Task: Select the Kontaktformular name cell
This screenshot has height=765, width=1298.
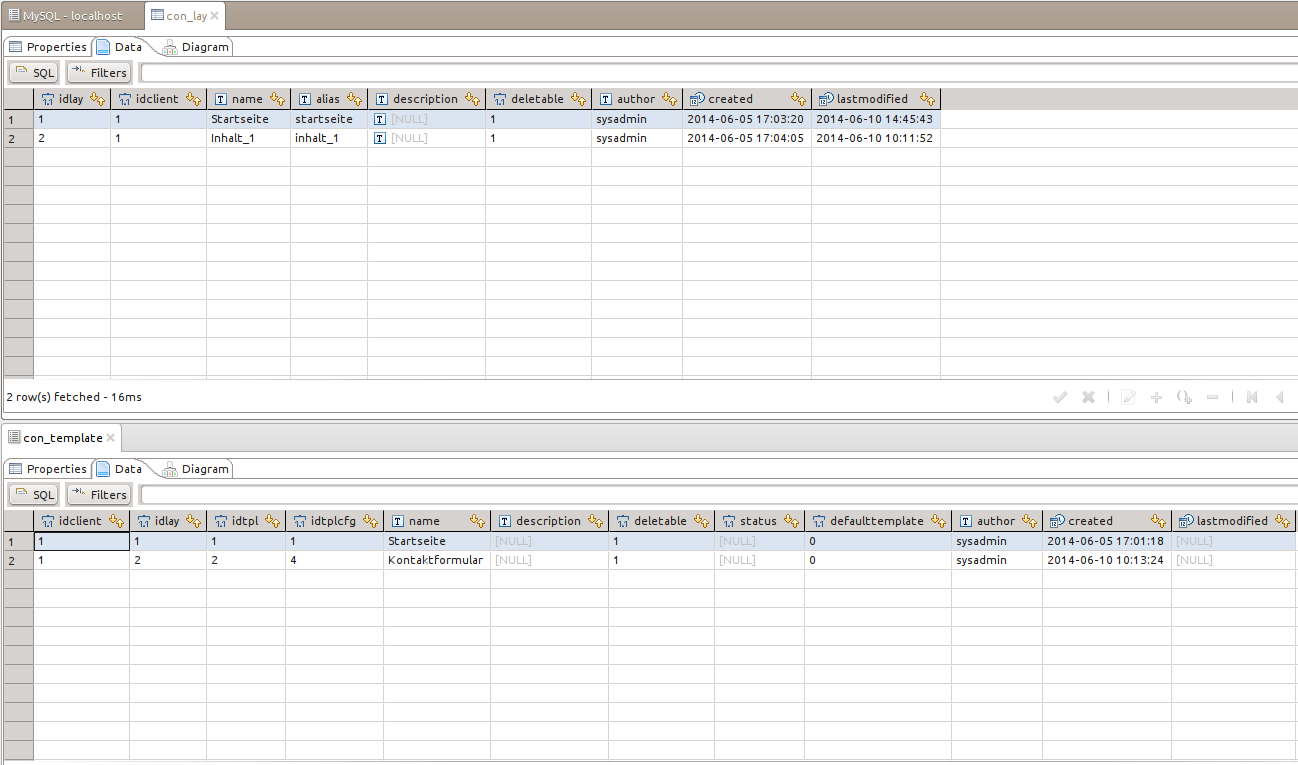Action: 435,560
